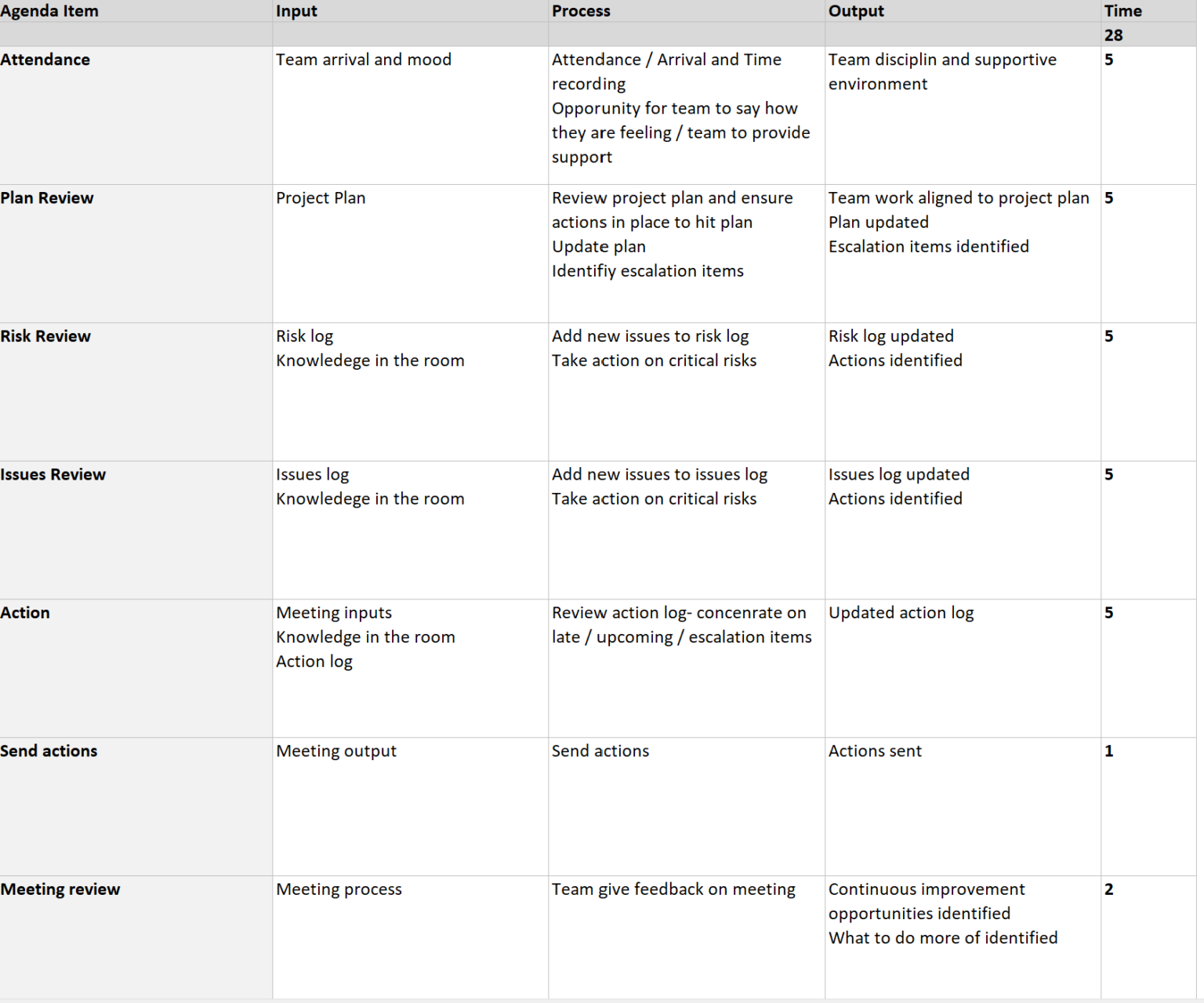Click the Agenda Item column header
Image resolution: width=1204 pixels, height=1003 pixels.
pos(49,11)
